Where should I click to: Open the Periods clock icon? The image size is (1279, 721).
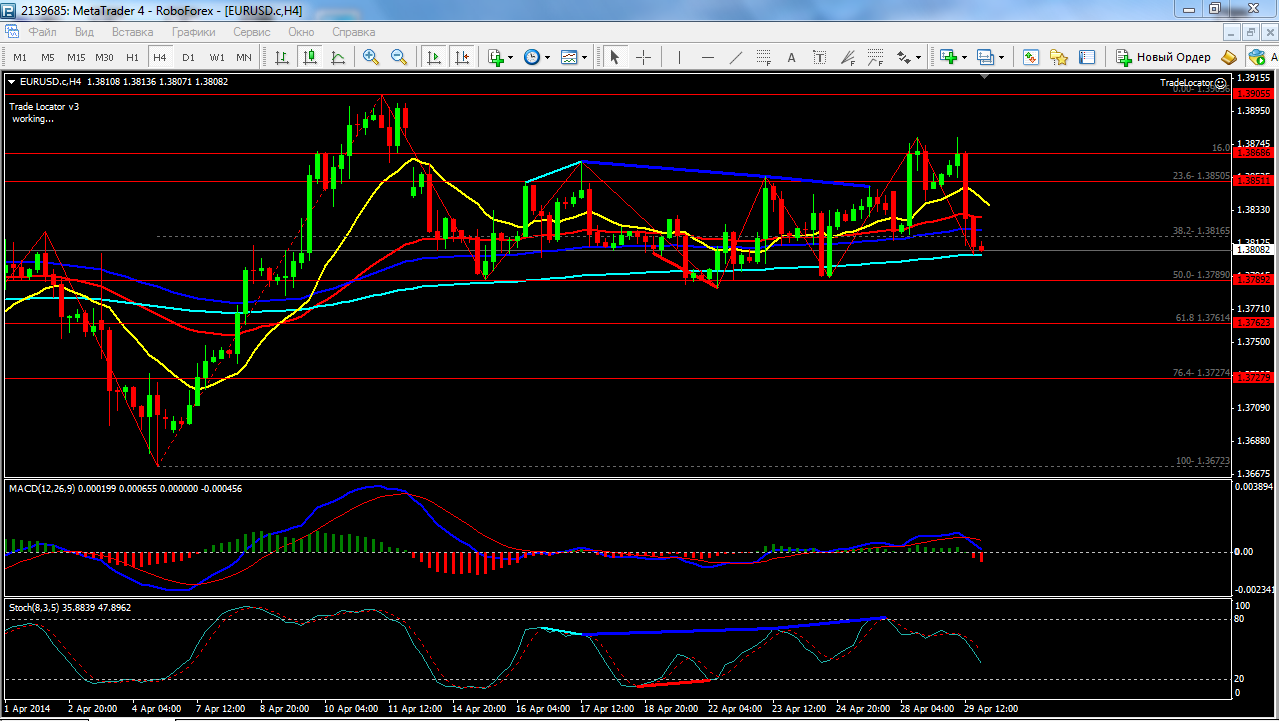tap(531, 57)
